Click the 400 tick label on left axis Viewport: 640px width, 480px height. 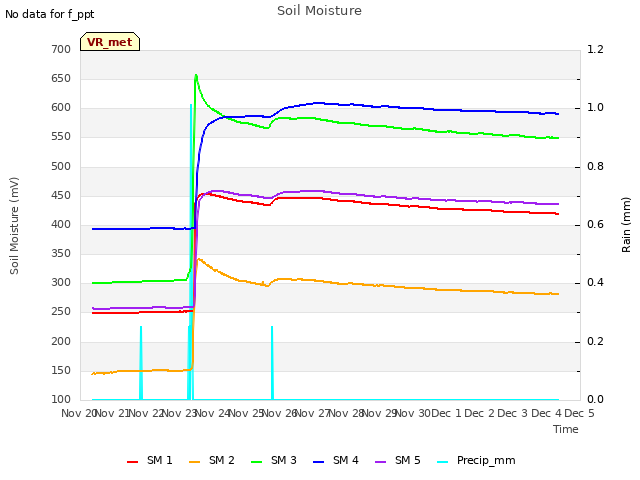pyautogui.click(x=61, y=224)
